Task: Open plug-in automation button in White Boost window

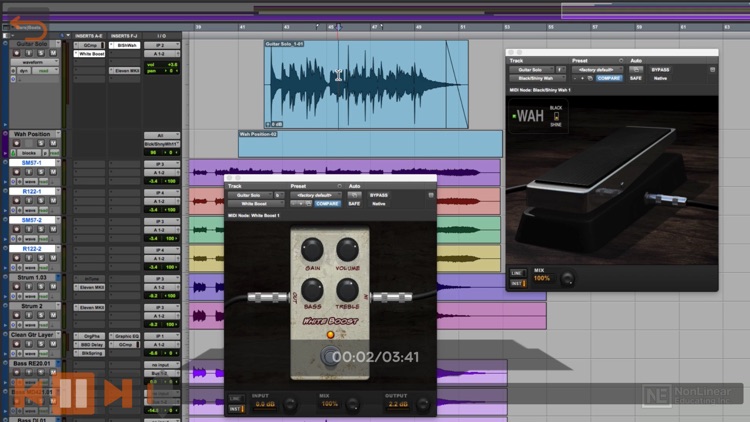Action: coord(354,195)
